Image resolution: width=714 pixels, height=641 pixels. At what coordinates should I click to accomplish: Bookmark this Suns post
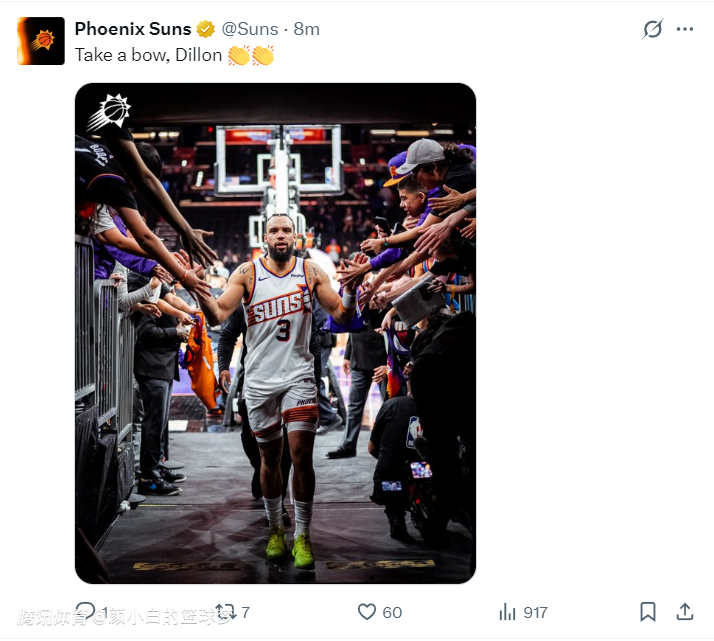[648, 612]
